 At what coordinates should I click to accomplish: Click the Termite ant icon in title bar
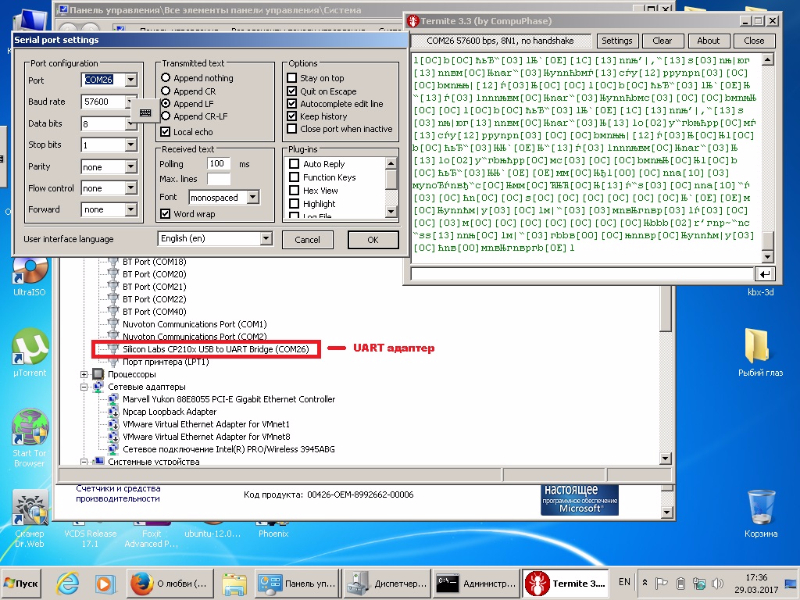click(413, 21)
